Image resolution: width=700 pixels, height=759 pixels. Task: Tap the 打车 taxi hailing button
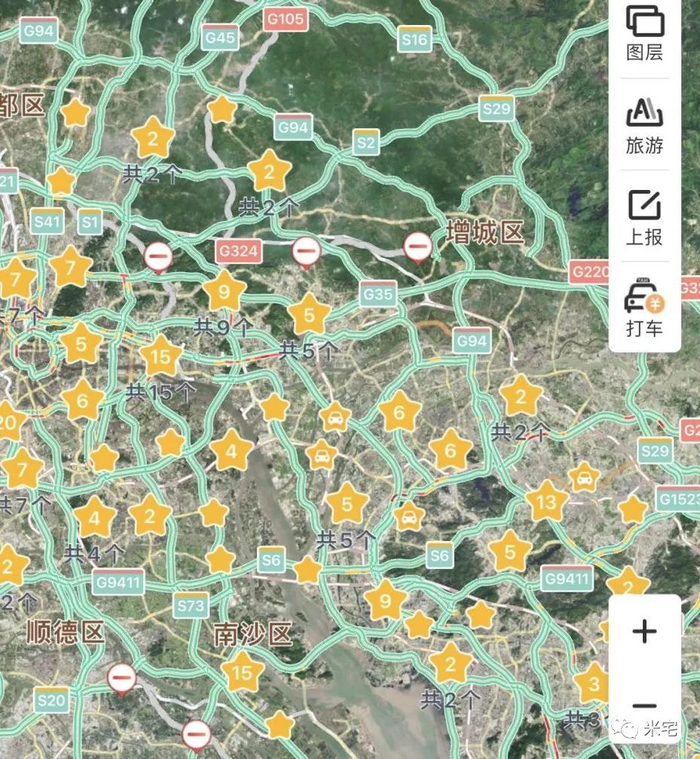(644, 307)
